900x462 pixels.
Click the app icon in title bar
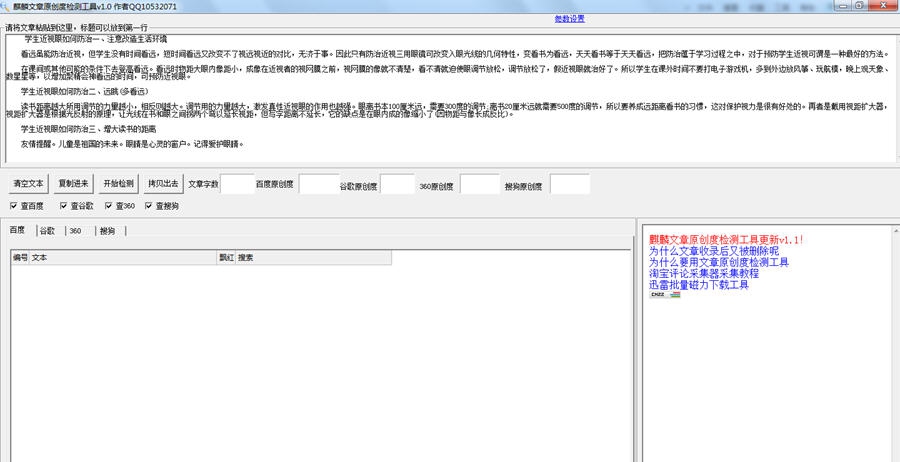coord(6,6)
